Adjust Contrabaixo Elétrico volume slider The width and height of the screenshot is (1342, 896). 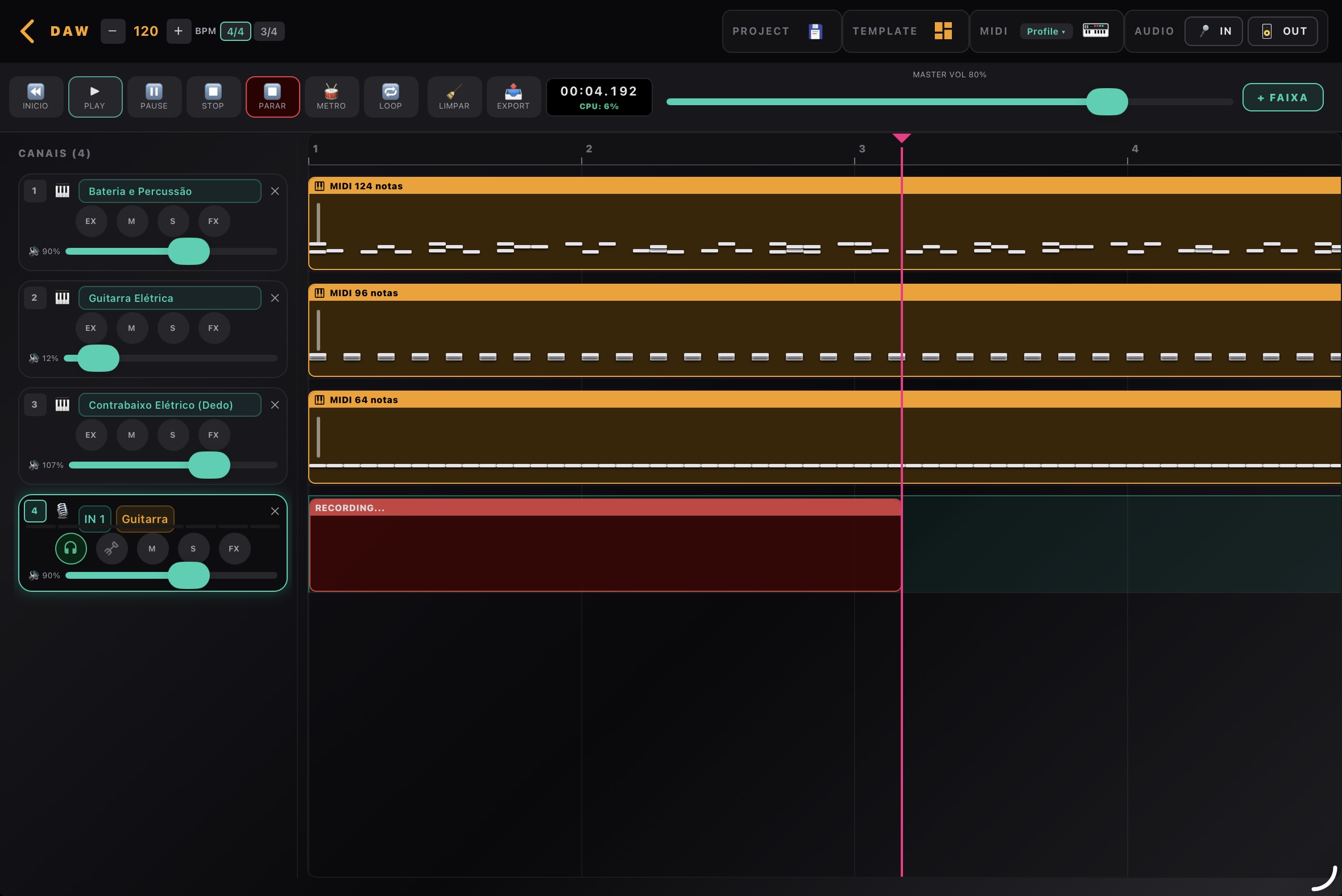coord(173,465)
